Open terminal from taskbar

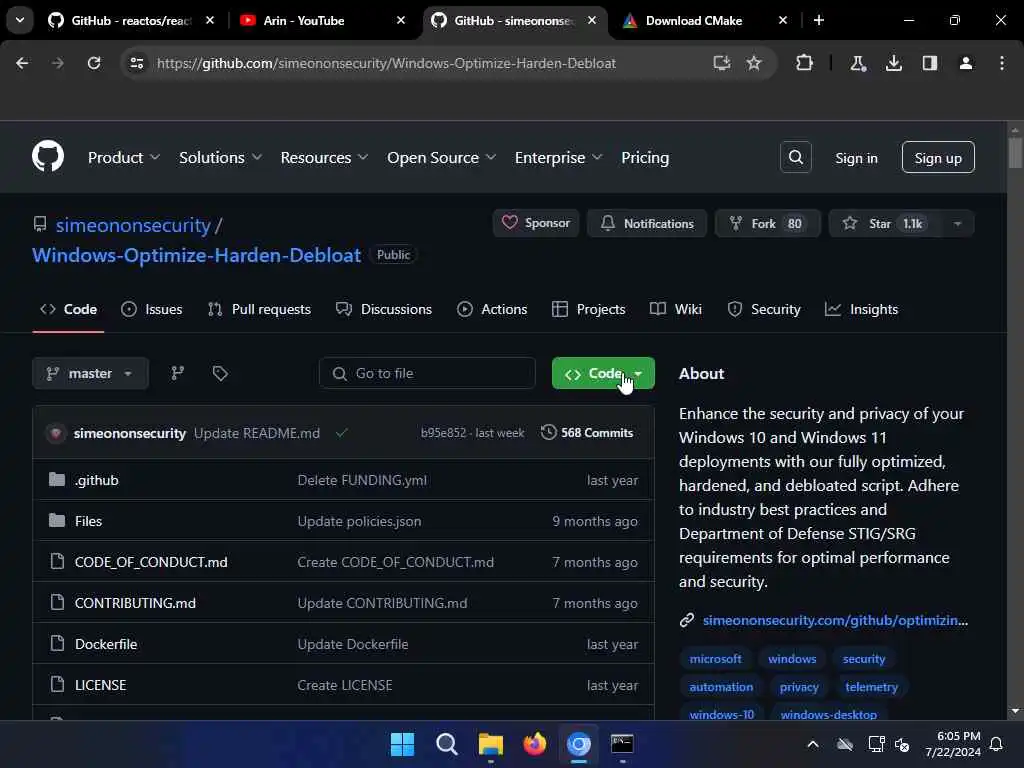pos(622,744)
